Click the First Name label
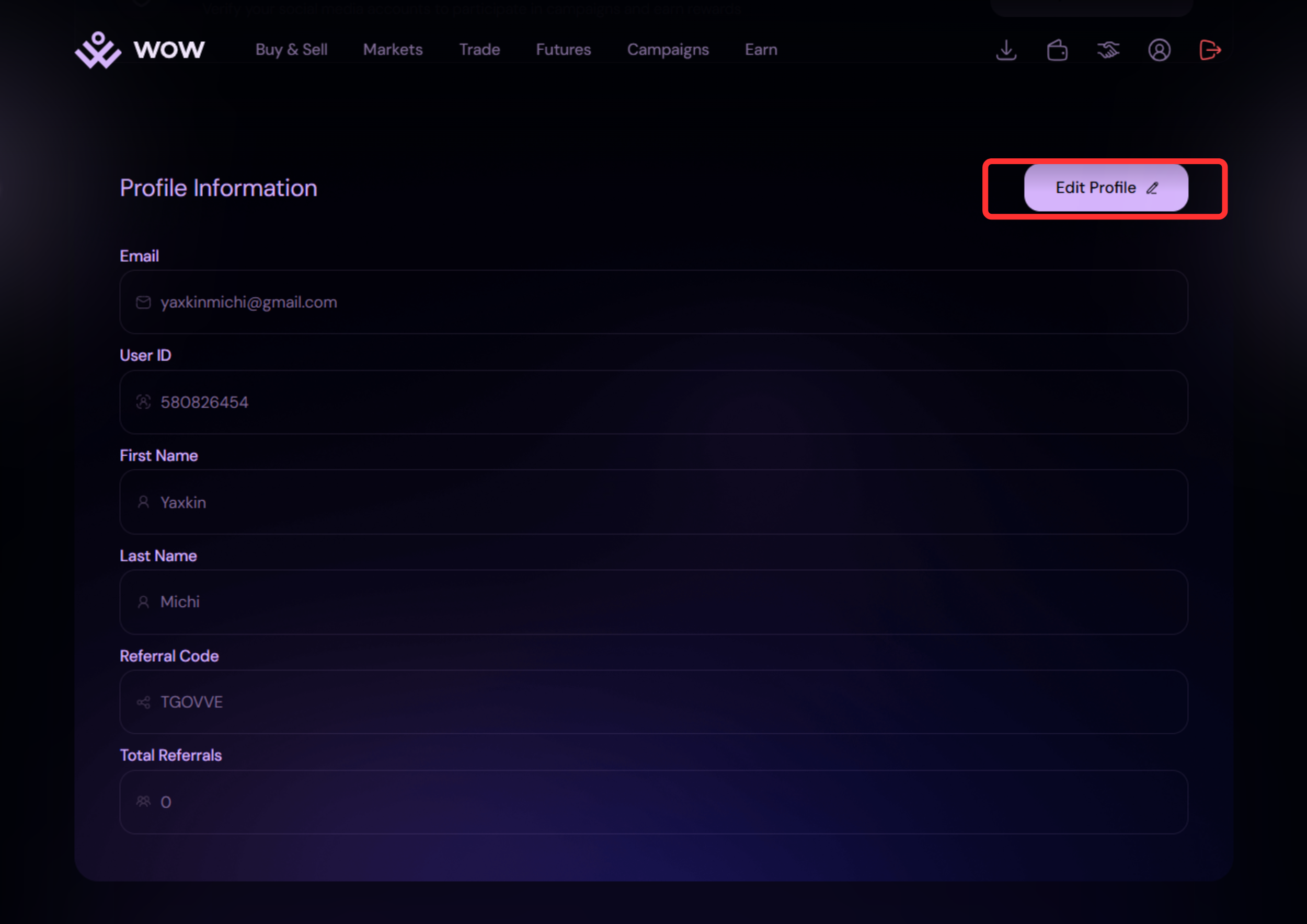1307x924 pixels. [159, 456]
